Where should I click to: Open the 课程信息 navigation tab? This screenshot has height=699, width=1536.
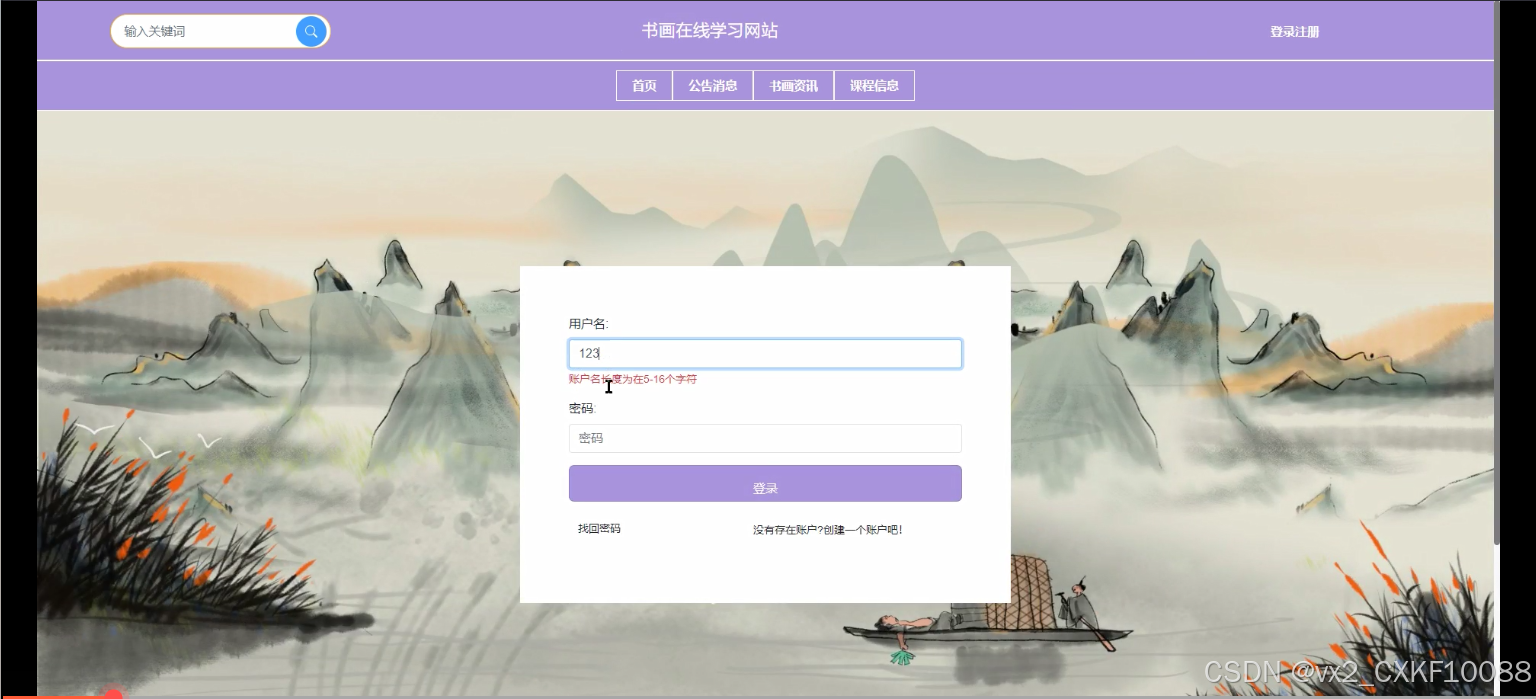point(874,86)
